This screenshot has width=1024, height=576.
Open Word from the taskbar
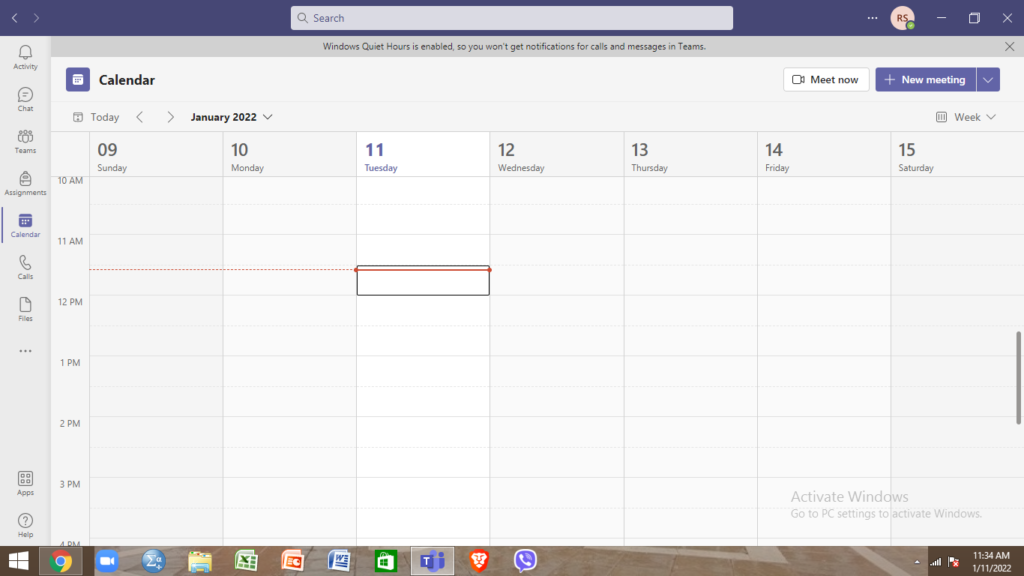(x=339, y=561)
